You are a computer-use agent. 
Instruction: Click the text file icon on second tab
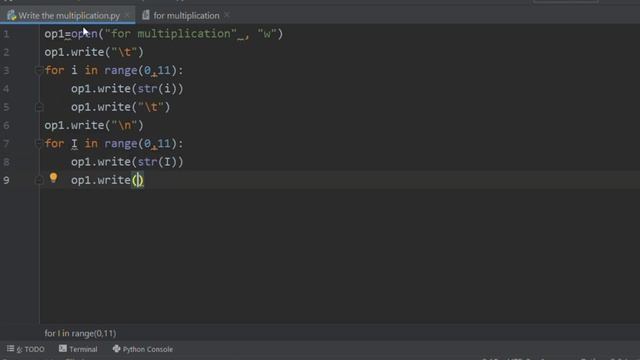pyautogui.click(x=146, y=15)
